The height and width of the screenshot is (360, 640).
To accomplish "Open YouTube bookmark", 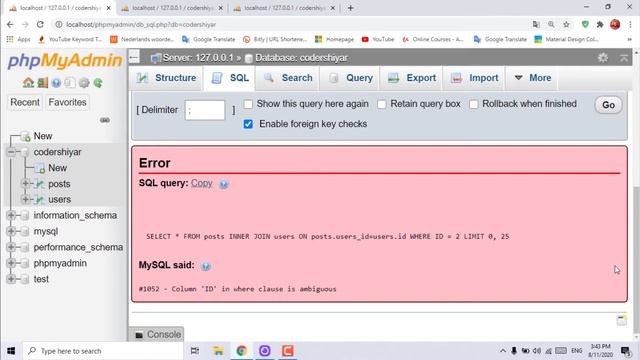I will point(378,39).
